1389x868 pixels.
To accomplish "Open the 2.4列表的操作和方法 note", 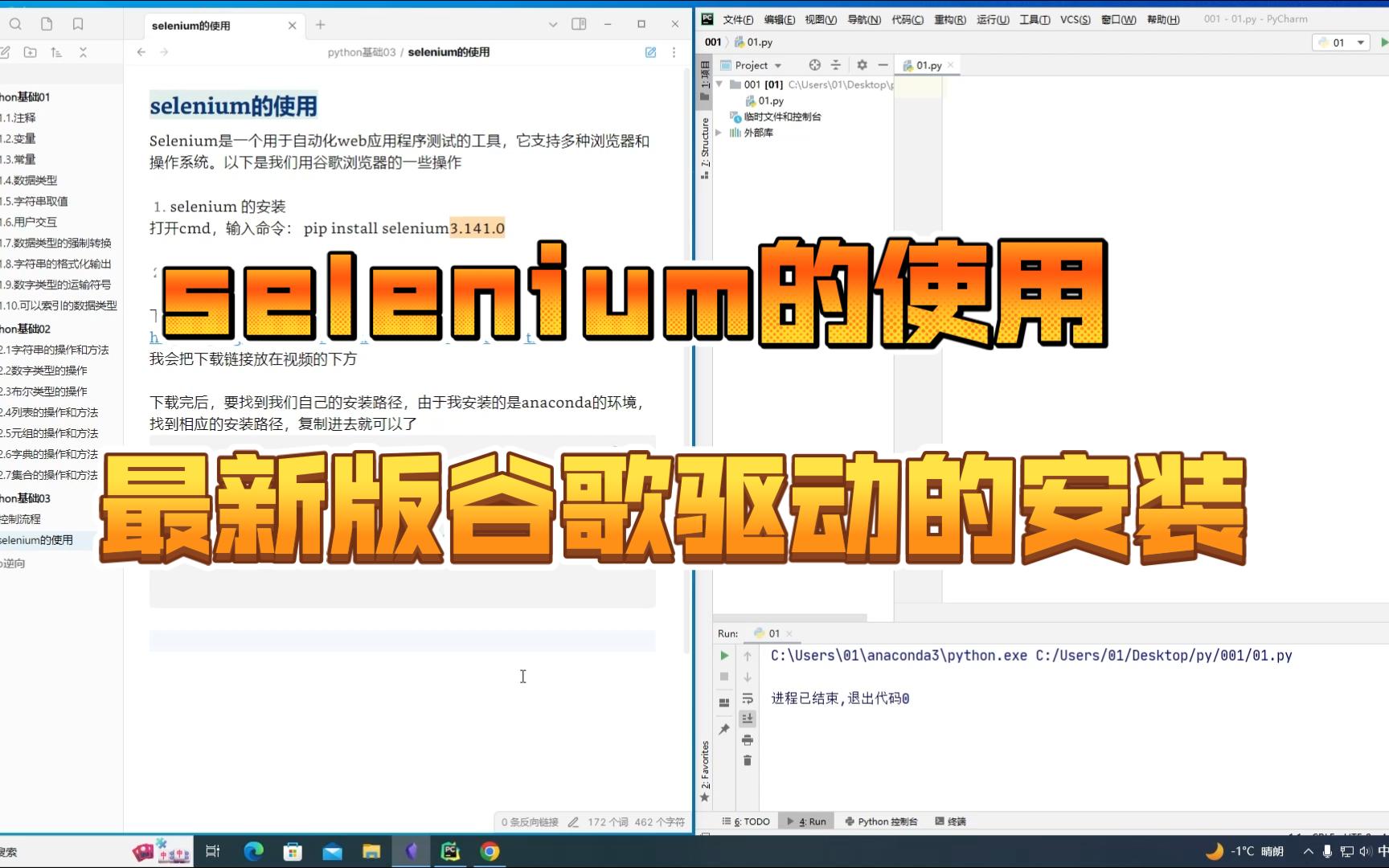I will coord(50,412).
